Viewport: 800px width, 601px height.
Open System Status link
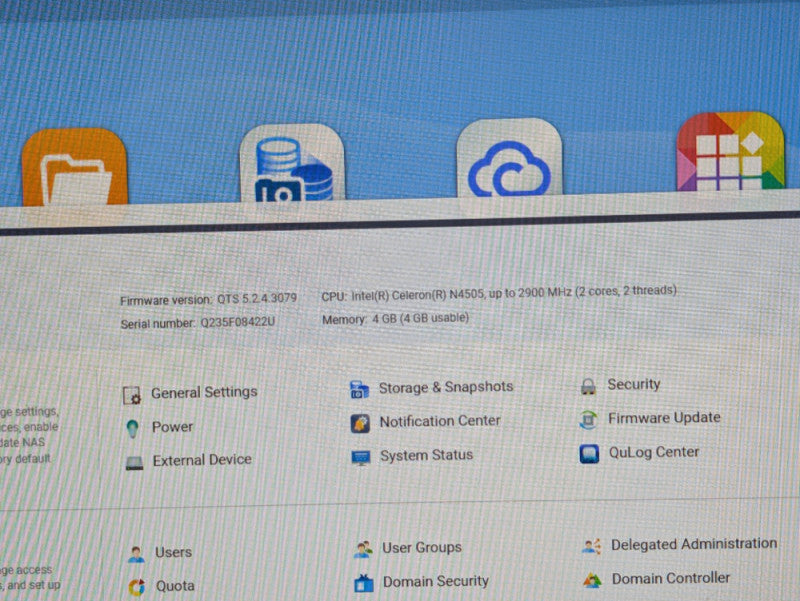coord(427,455)
